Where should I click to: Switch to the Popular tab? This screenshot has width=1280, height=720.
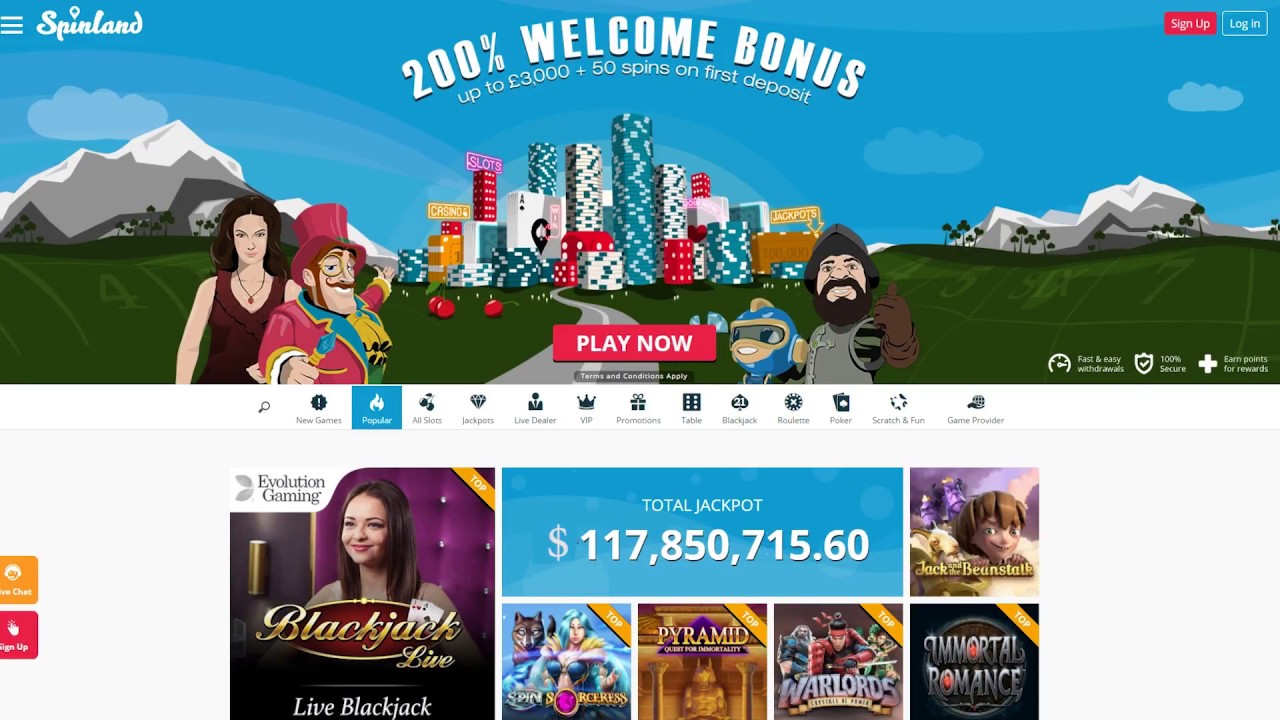[377, 408]
